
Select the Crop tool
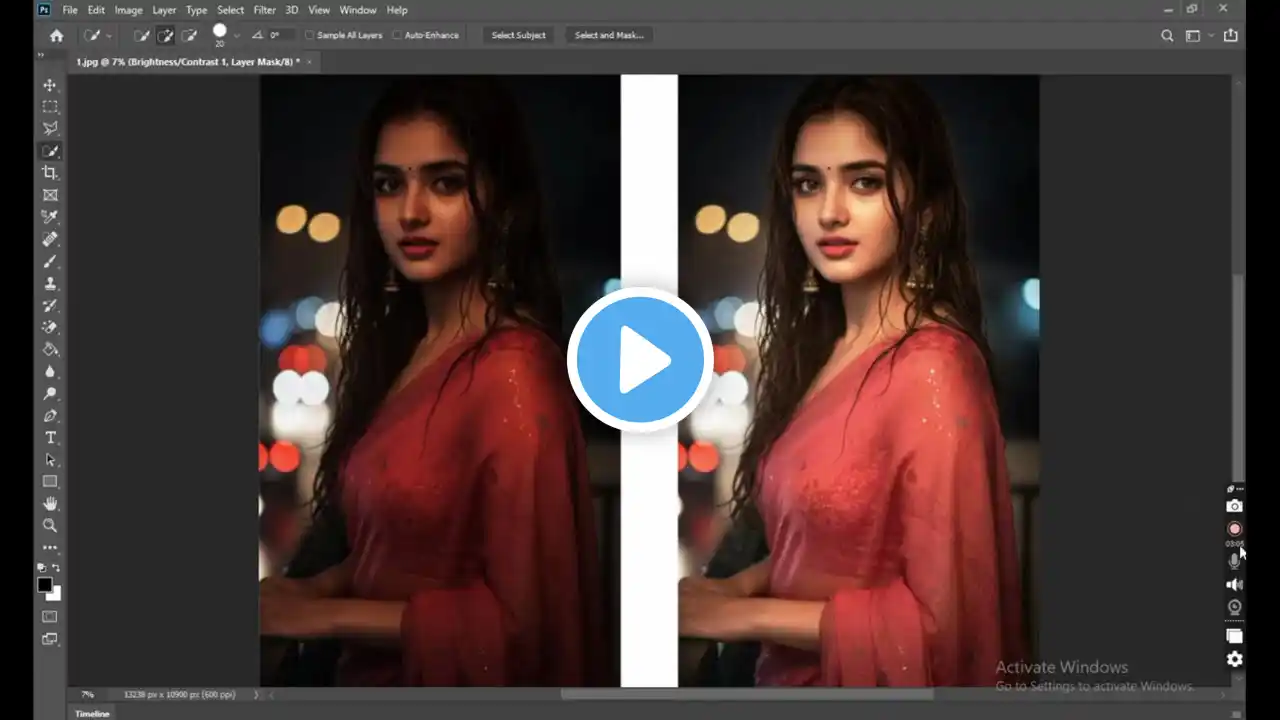coord(50,173)
